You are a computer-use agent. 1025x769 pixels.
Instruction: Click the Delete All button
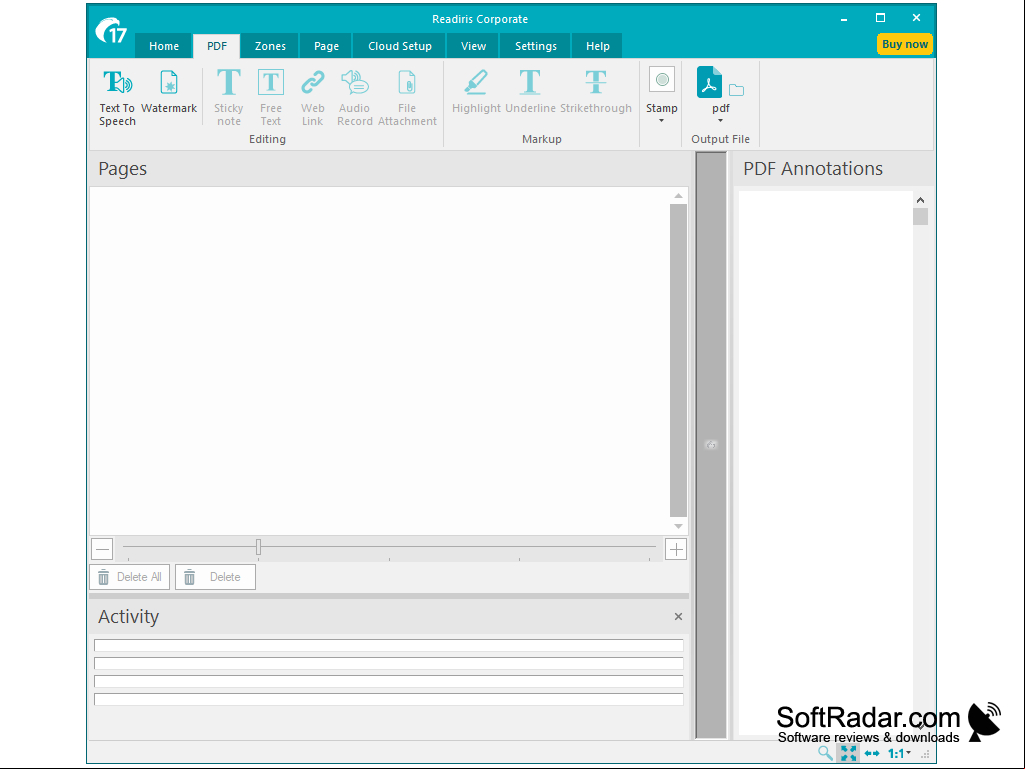pos(129,577)
